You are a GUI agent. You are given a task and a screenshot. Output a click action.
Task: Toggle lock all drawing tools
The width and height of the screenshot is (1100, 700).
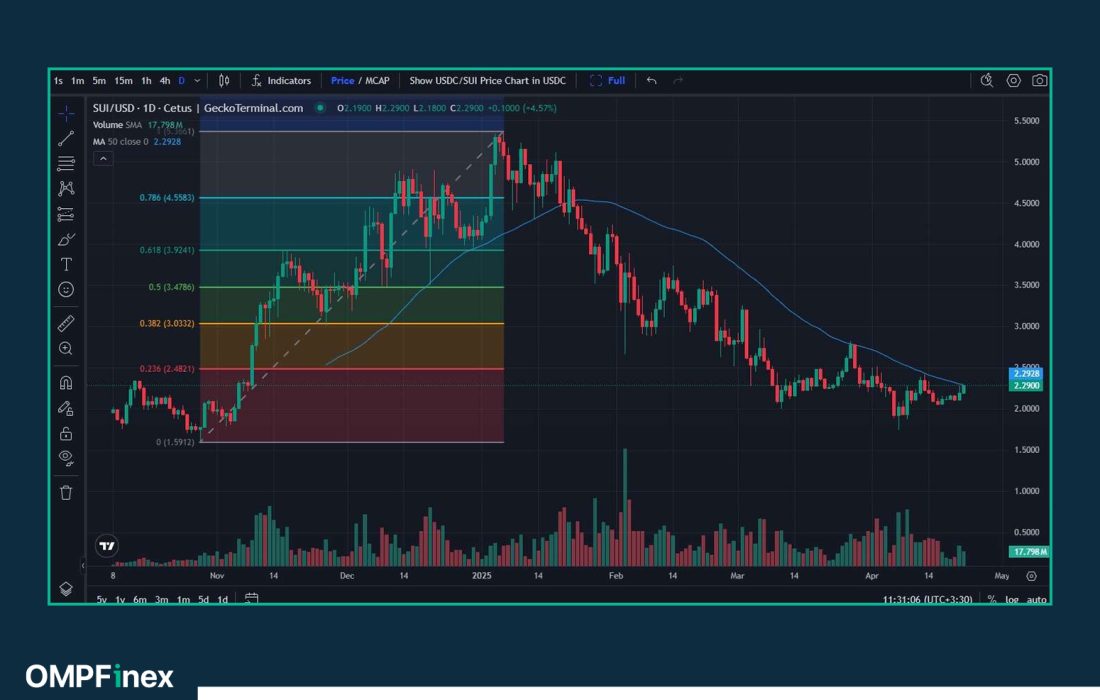pos(66,433)
